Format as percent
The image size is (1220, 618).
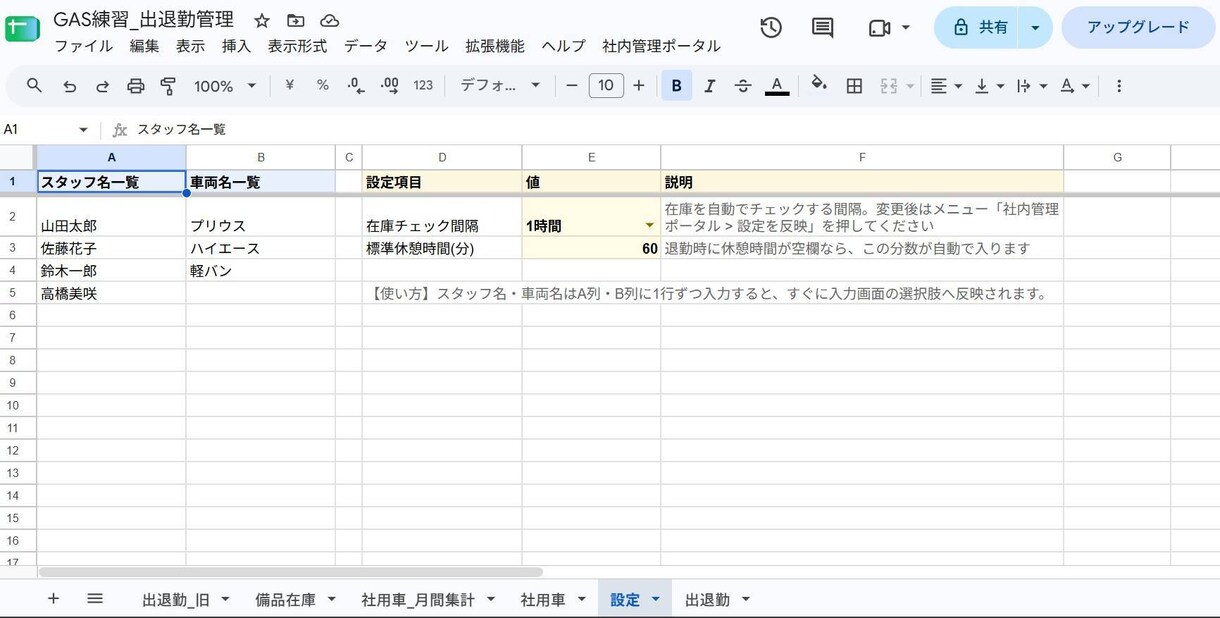322,86
